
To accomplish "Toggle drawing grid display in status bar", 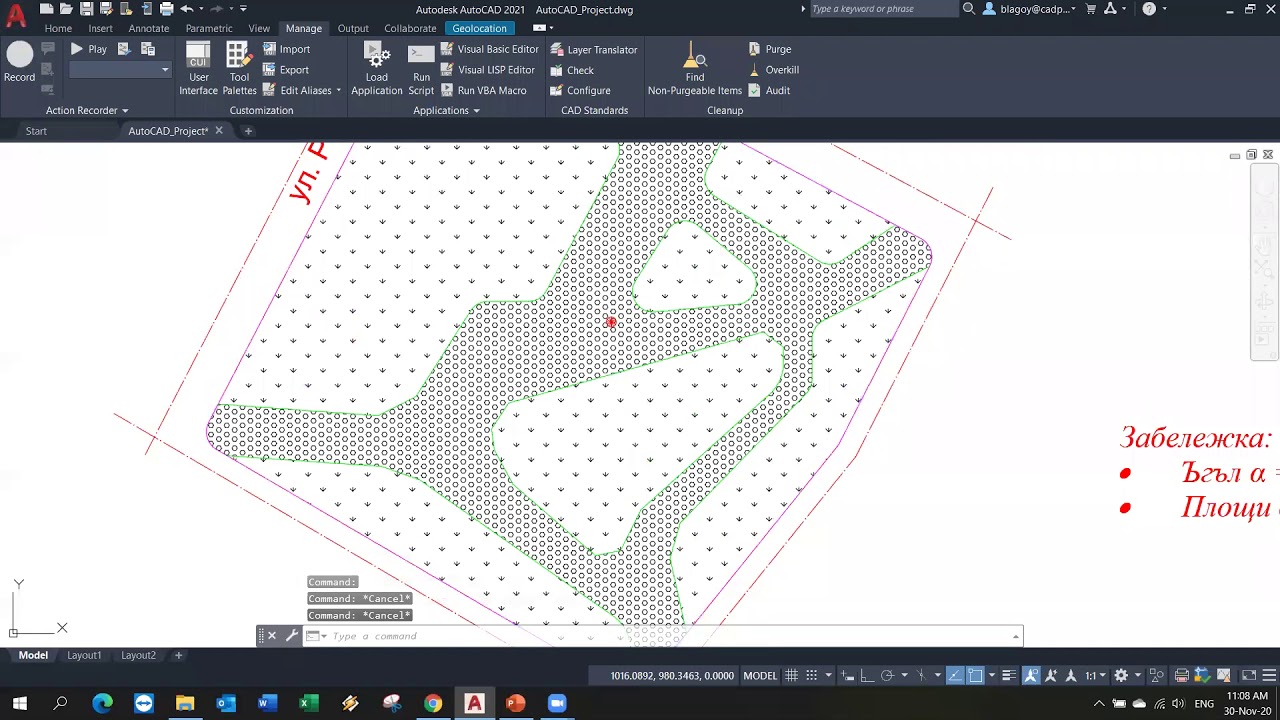I will pyautogui.click(x=791, y=676).
